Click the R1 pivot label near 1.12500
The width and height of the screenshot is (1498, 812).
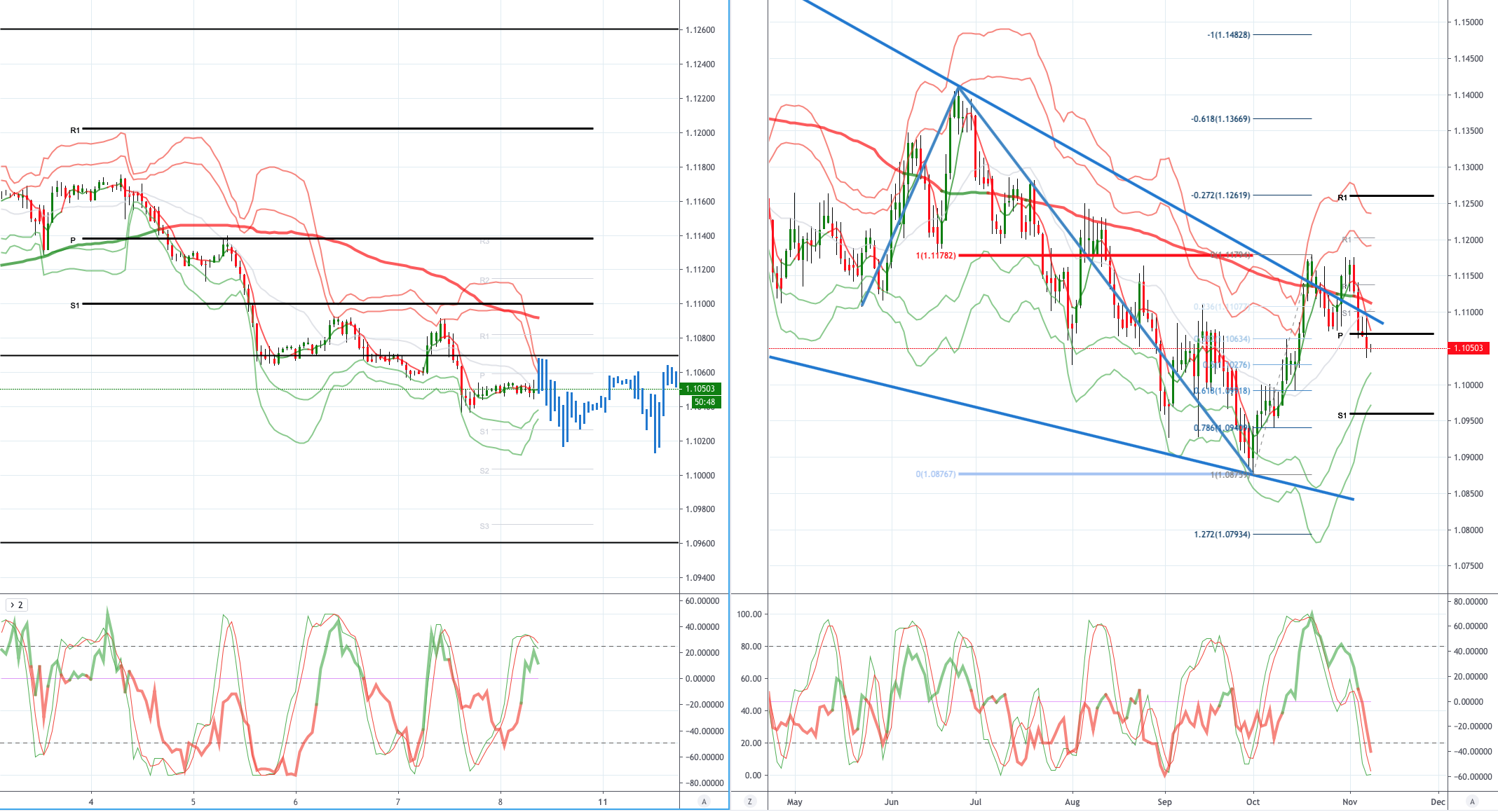click(x=1342, y=198)
